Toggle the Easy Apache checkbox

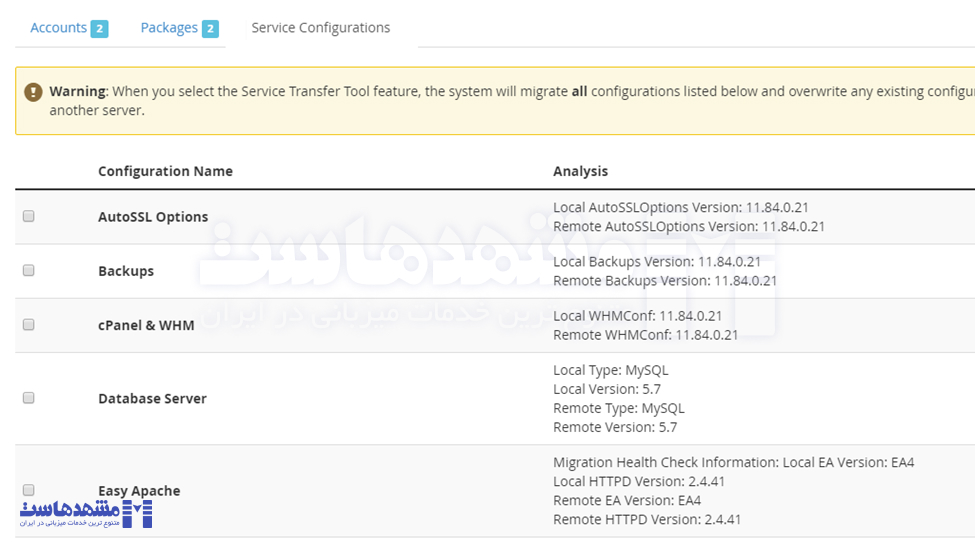29,490
